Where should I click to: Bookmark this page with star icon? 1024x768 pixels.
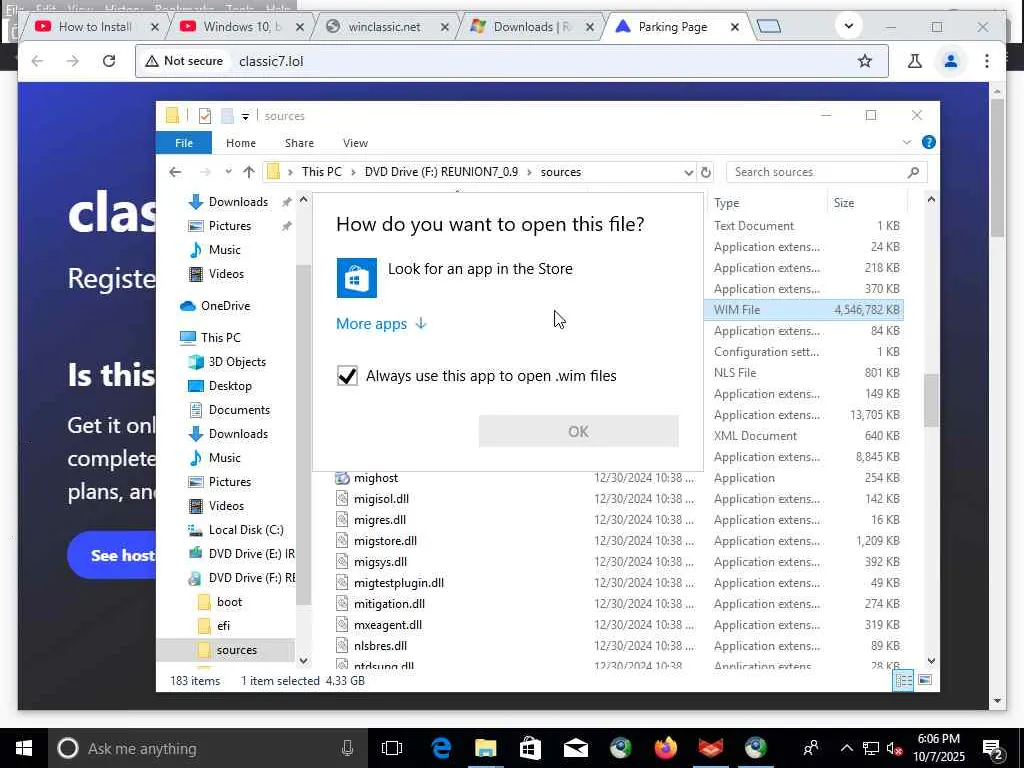tap(865, 61)
